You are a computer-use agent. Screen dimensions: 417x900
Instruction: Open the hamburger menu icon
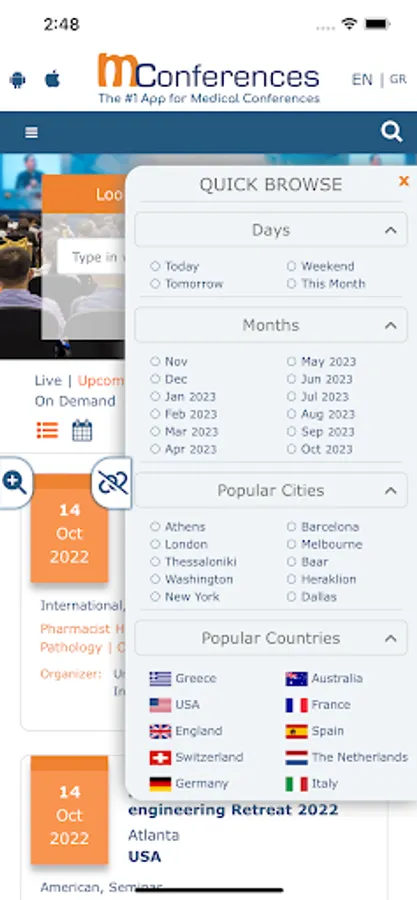pos(32,133)
